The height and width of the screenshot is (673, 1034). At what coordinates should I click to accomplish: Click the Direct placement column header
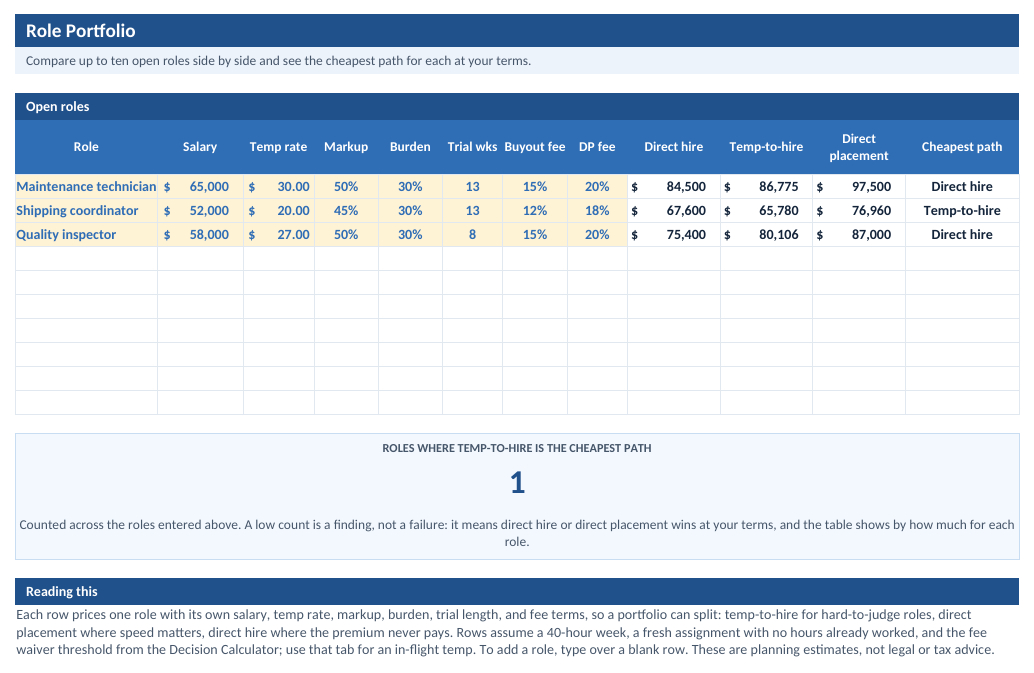click(x=859, y=147)
